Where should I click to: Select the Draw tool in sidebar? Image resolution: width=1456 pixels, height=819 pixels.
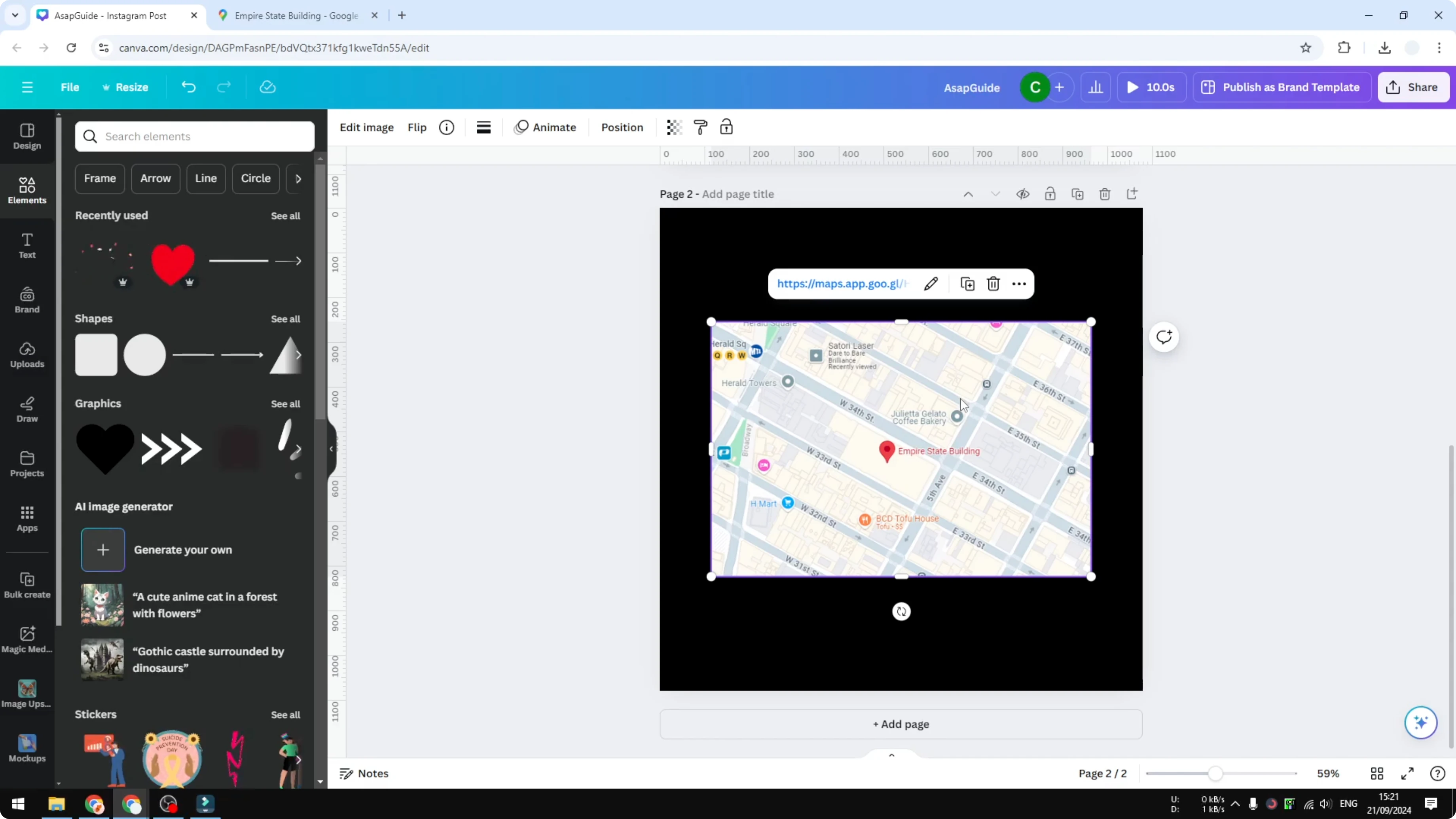27,410
